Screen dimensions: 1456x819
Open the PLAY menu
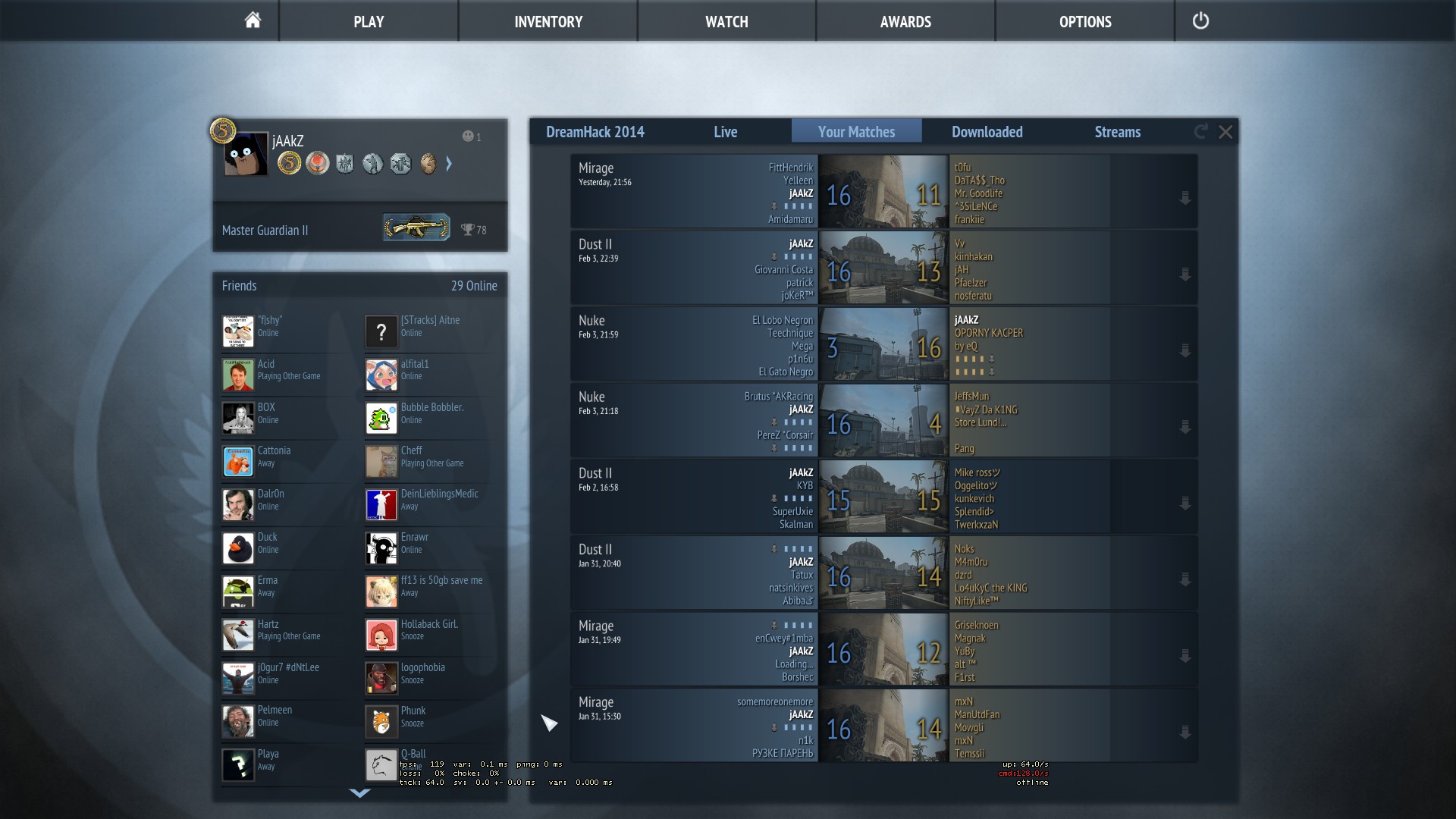click(x=369, y=21)
